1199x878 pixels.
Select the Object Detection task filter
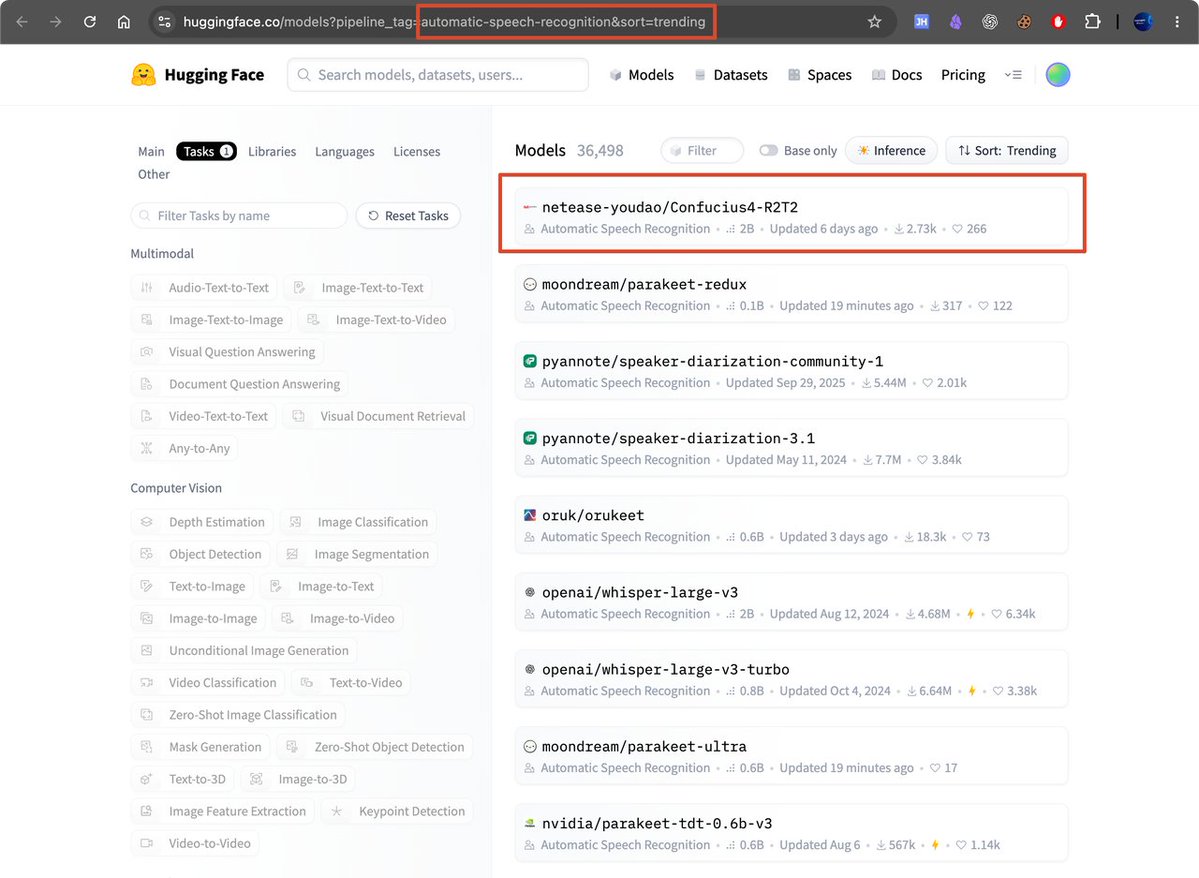click(x=201, y=554)
